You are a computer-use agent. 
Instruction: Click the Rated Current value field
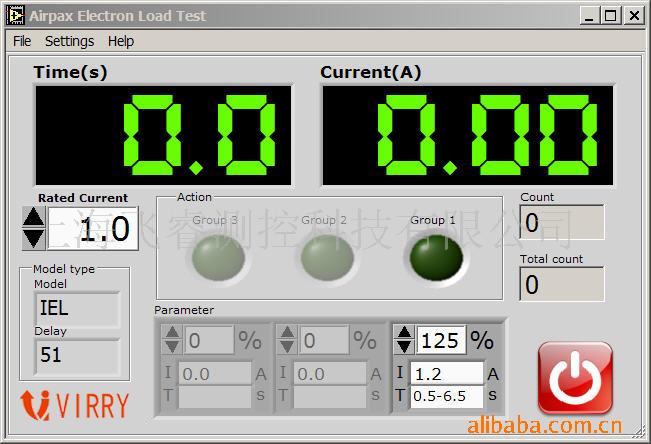(94, 228)
